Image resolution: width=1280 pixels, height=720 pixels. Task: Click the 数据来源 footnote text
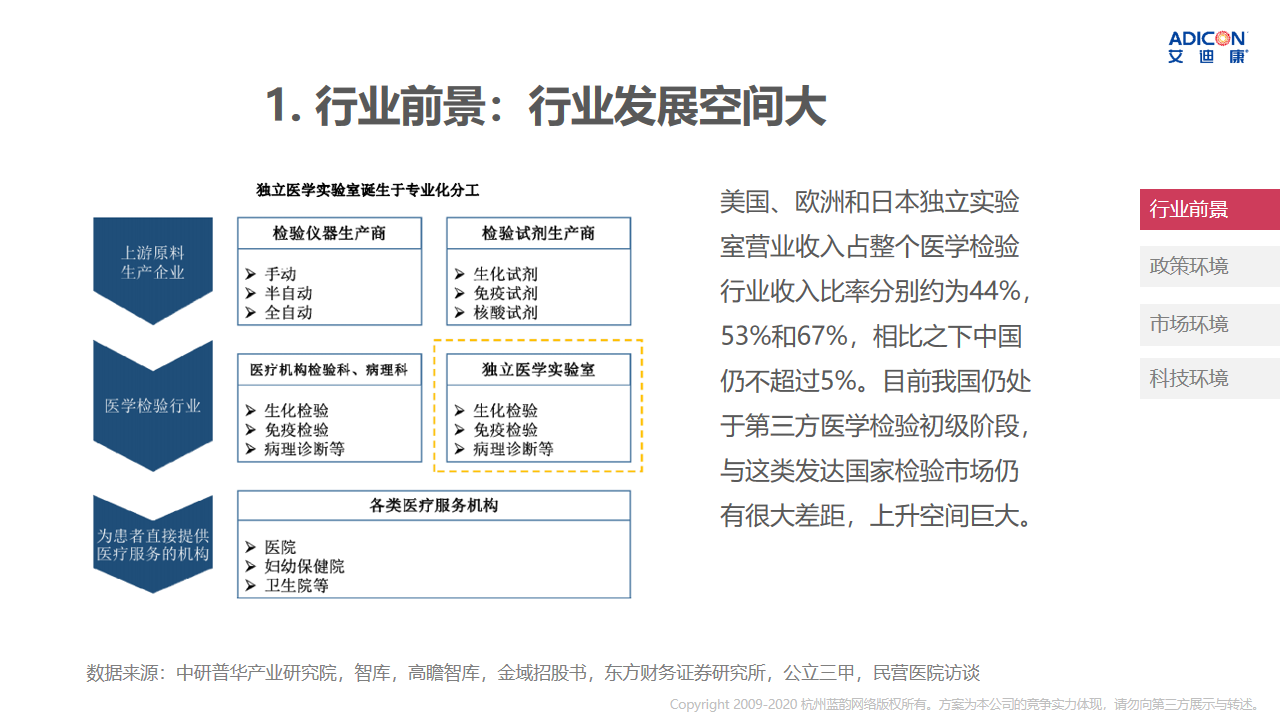[532, 673]
